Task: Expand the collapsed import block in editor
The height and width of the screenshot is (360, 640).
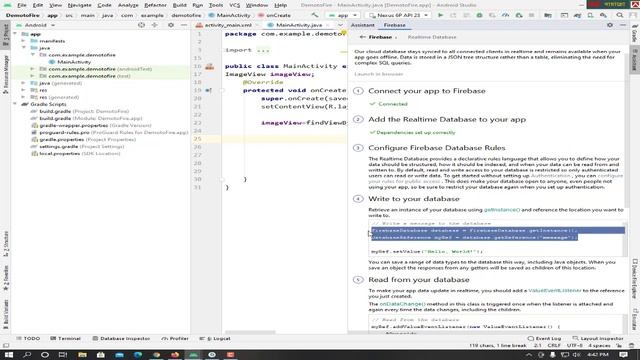Action: click(263, 50)
